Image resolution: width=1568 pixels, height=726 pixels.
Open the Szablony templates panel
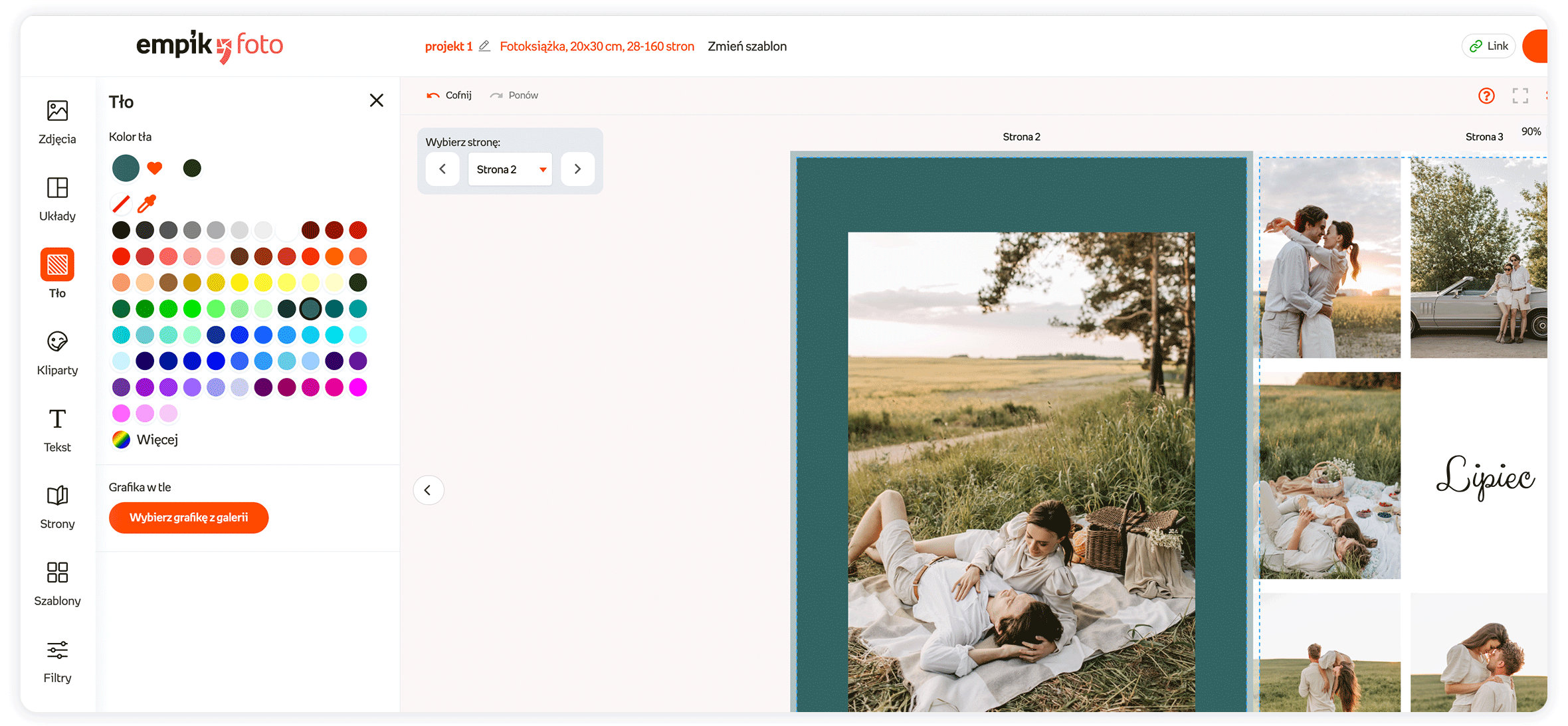(57, 584)
